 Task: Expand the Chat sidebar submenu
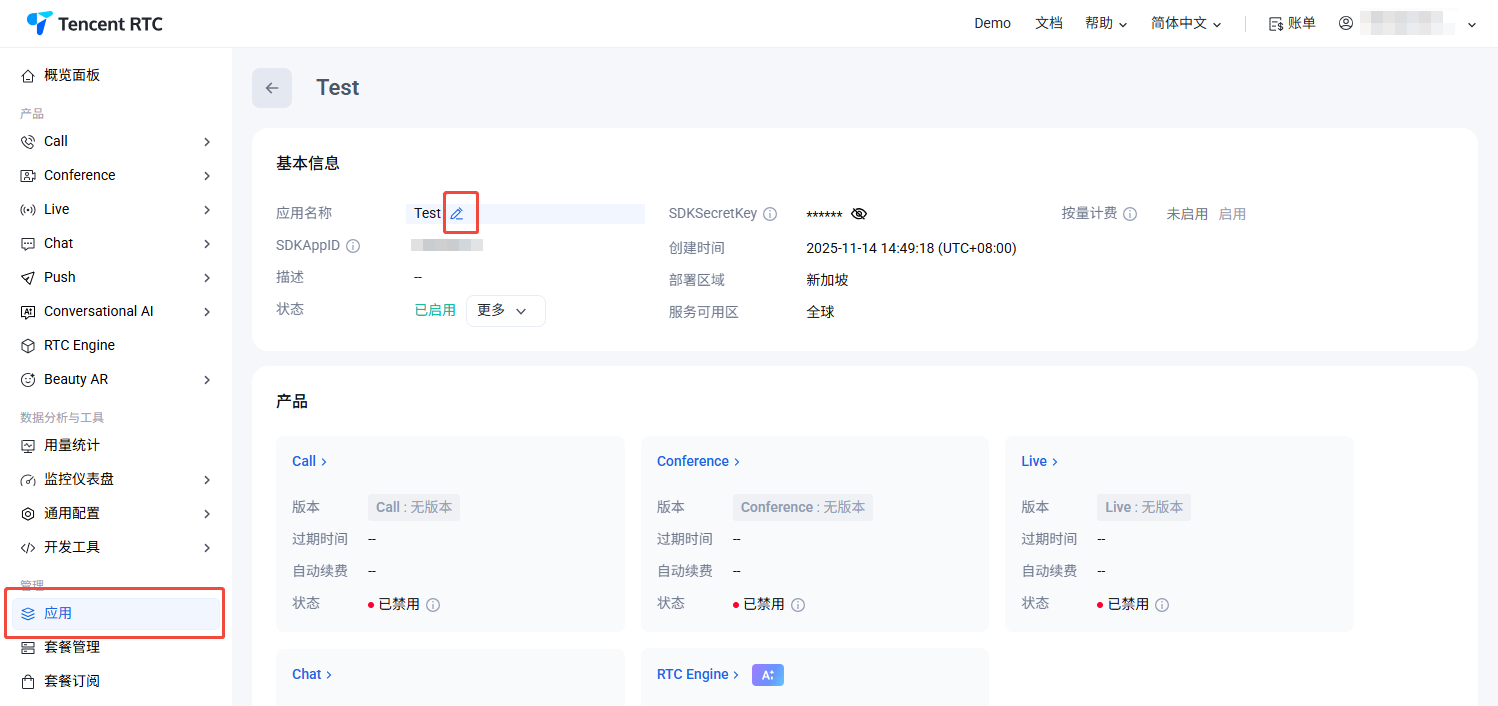(x=207, y=244)
